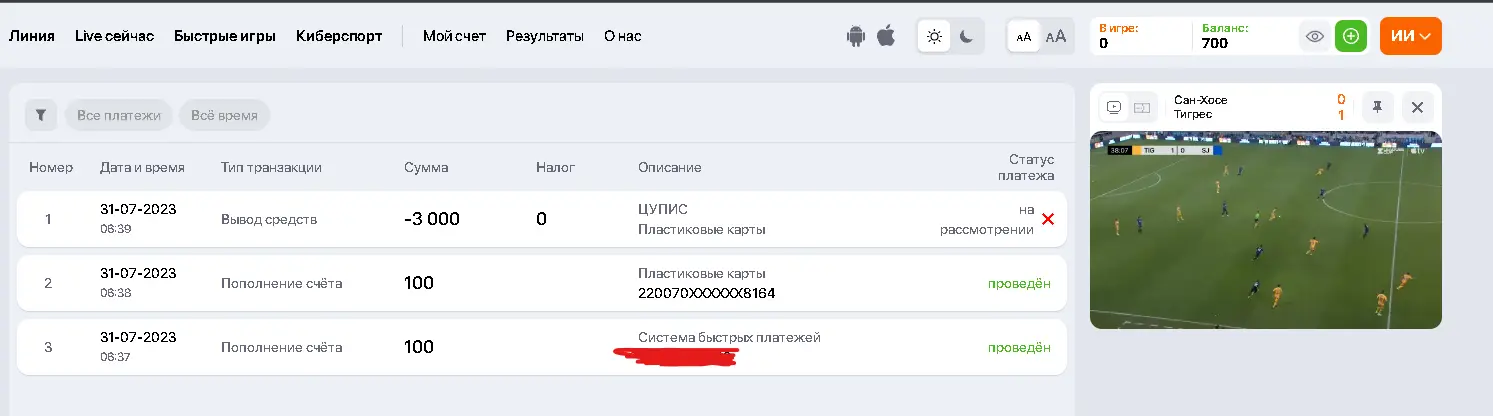This screenshot has width=1493, height=416.
Task: Click the Статус платежа column header
Action: (x=1026, y=167)
